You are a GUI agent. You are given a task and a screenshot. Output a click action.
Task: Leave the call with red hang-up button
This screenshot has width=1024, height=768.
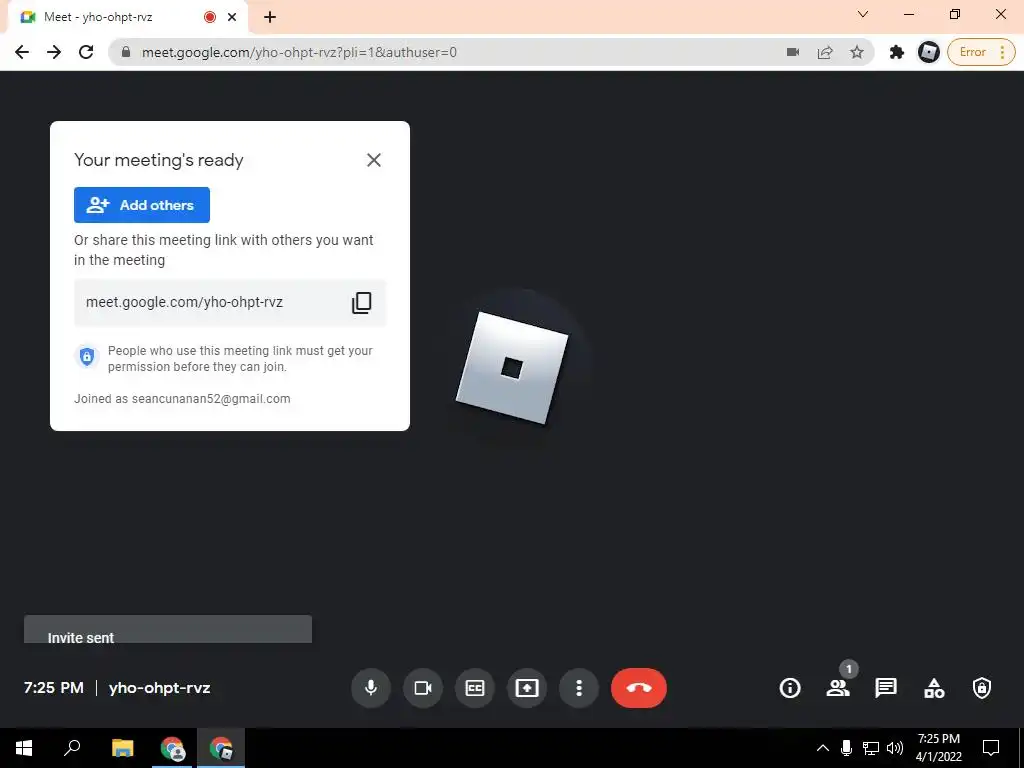pyautogui.click(x=639, y=688)
